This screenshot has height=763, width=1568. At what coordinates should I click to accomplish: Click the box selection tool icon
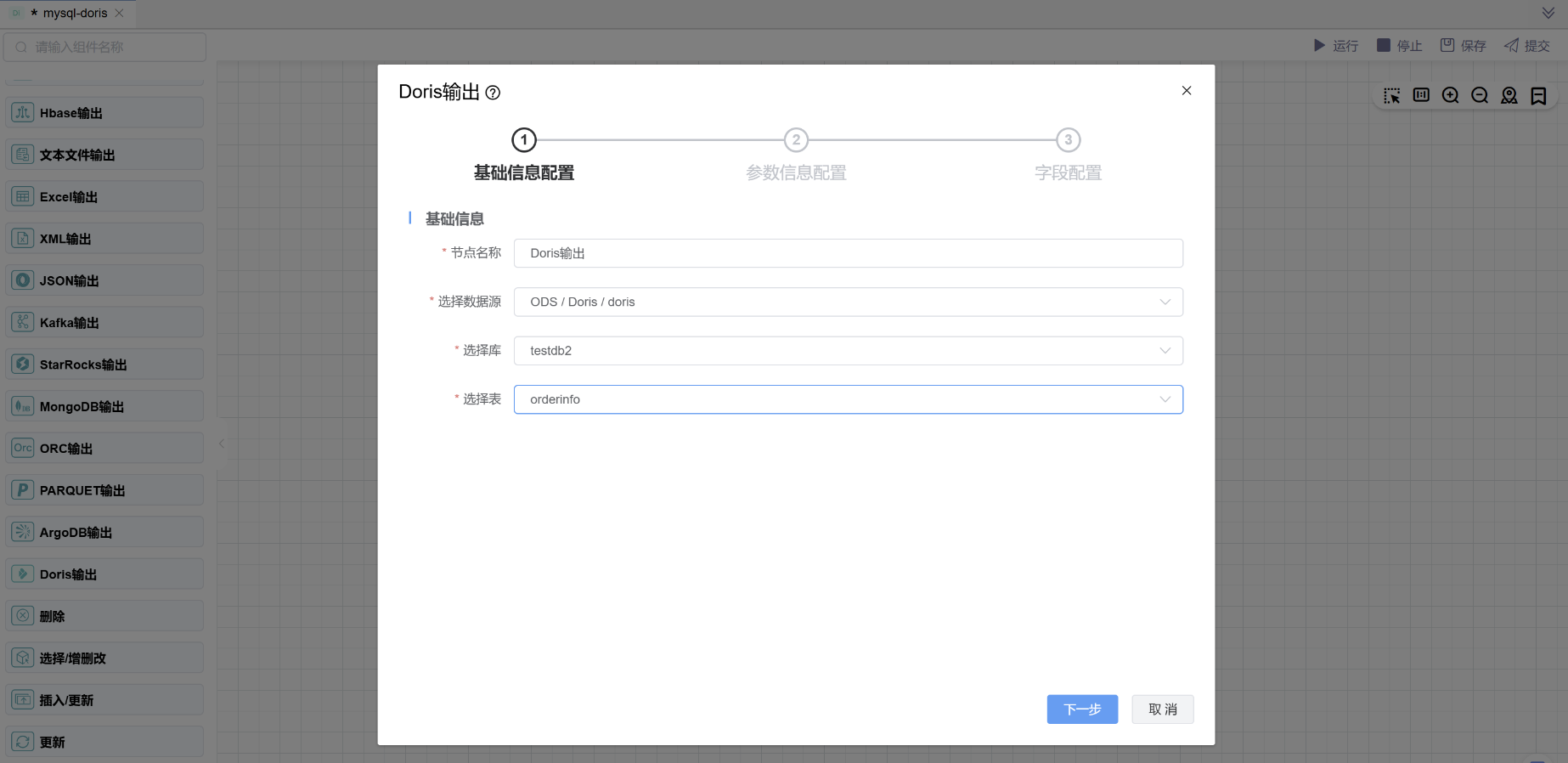point(1391,96)
